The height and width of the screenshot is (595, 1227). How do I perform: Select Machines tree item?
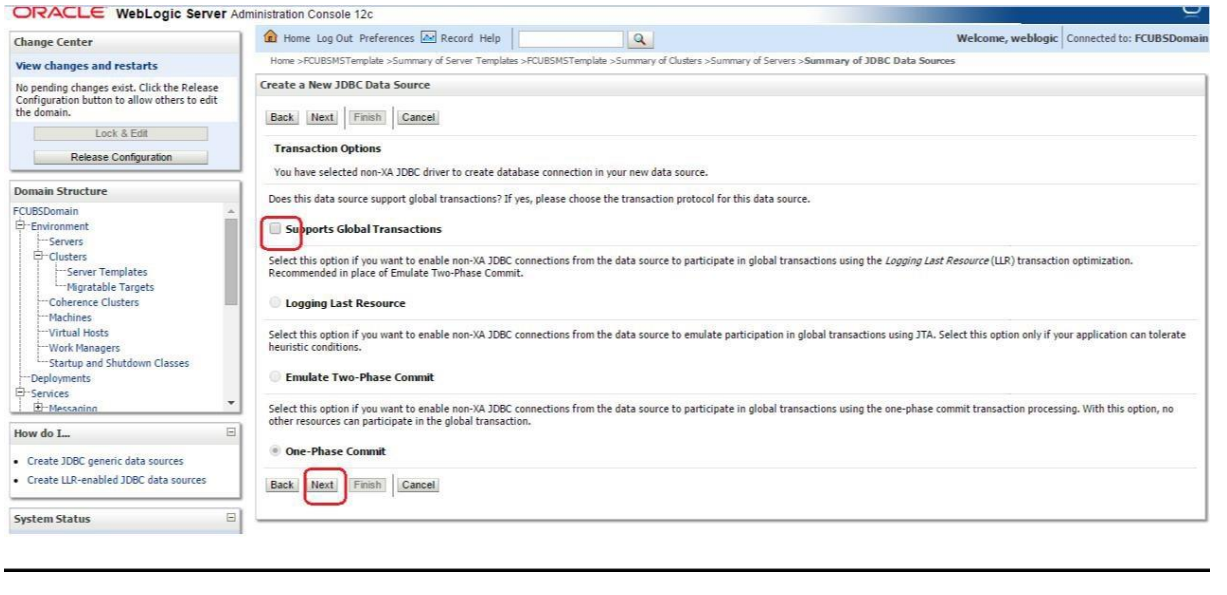pos(70,317)
